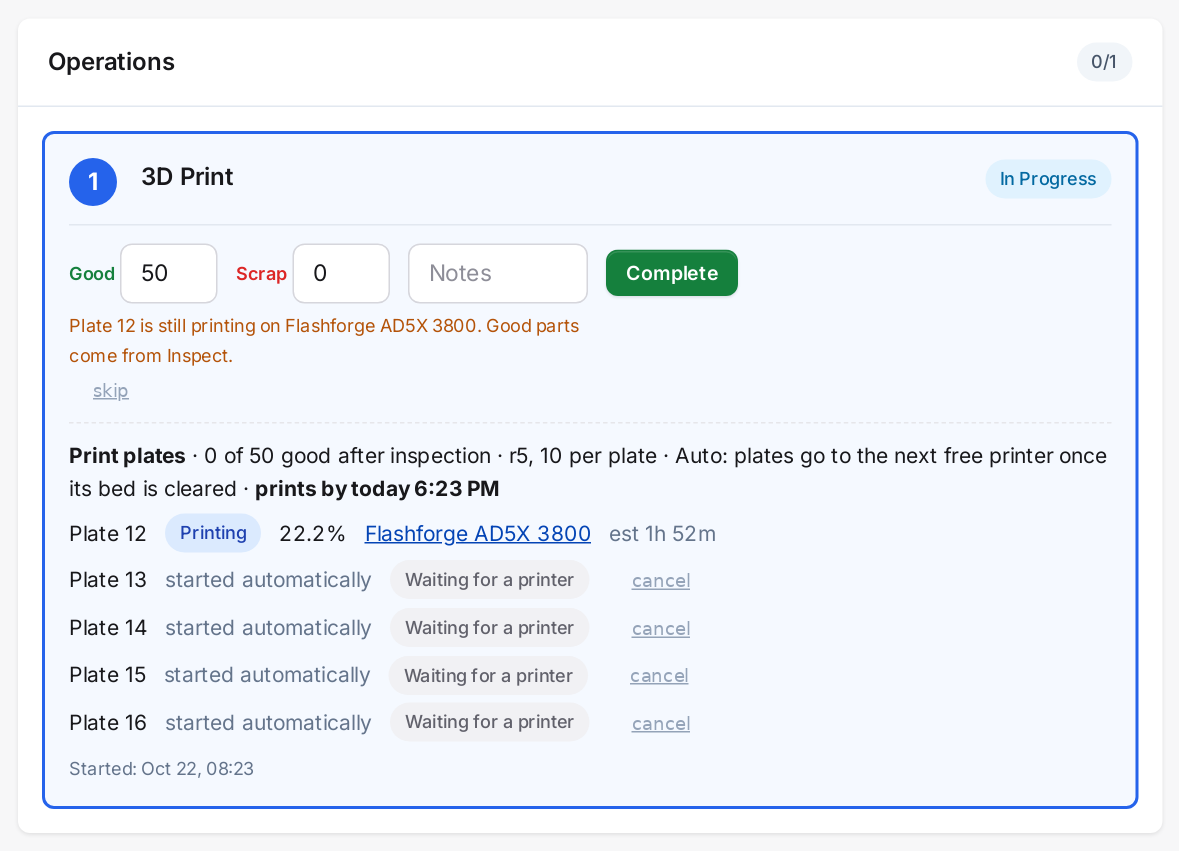
Task: Cancel Plate 13
Action: [661, 580]
